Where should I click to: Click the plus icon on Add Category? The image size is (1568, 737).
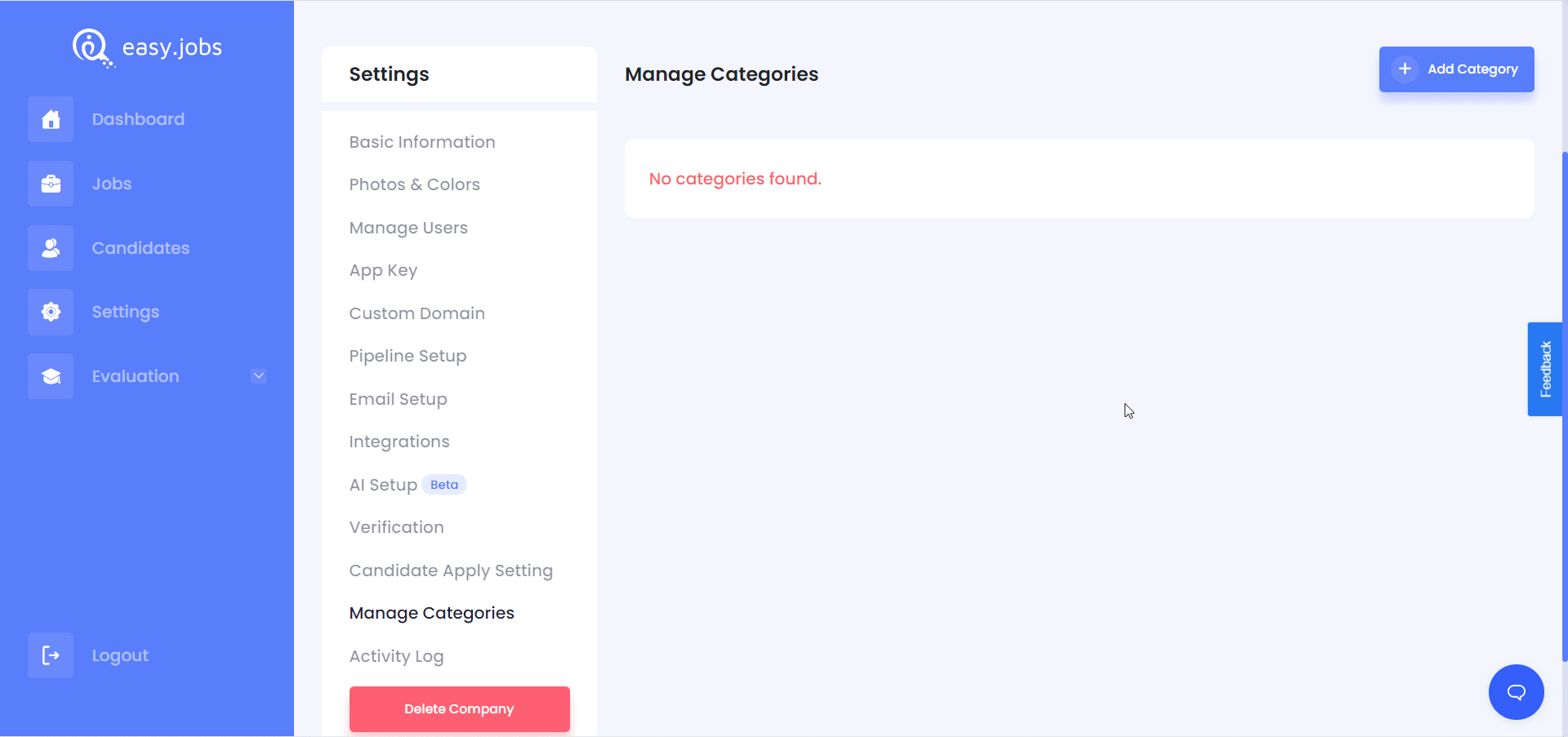tap(1404, 69)
